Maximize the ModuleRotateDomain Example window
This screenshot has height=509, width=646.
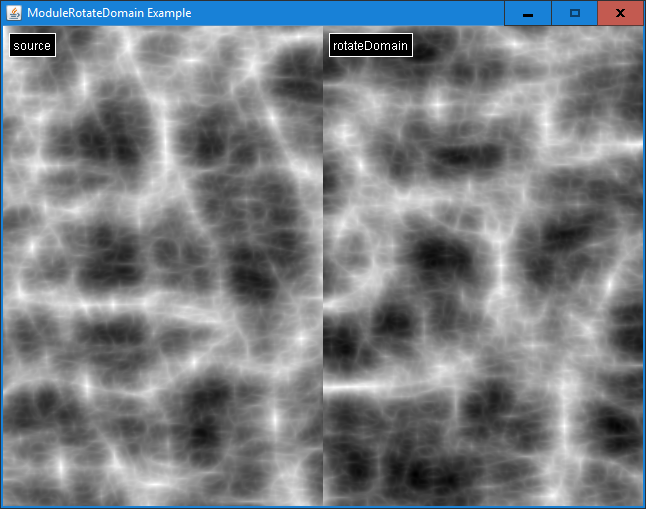point(574,13)
